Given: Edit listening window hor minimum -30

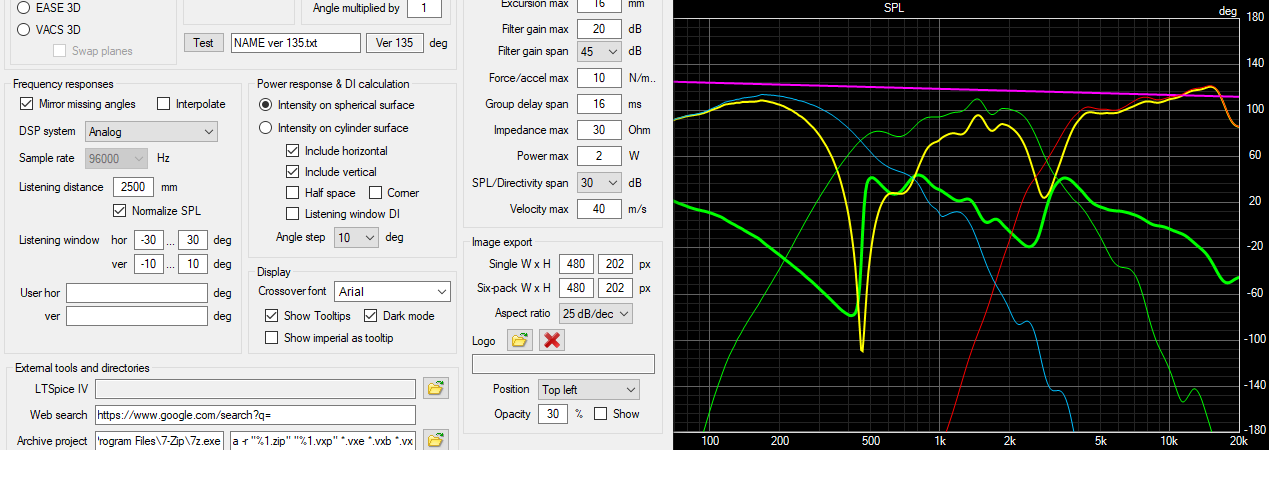Looking at the screenshot, I should 151,240.
